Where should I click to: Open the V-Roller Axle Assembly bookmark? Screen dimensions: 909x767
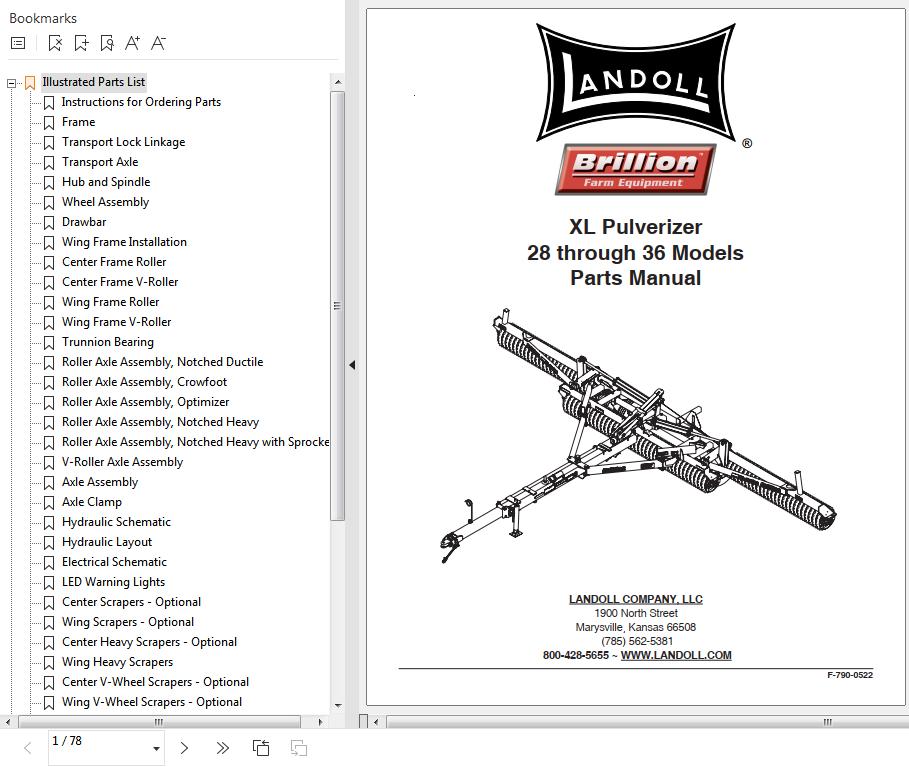click(122, 462)
